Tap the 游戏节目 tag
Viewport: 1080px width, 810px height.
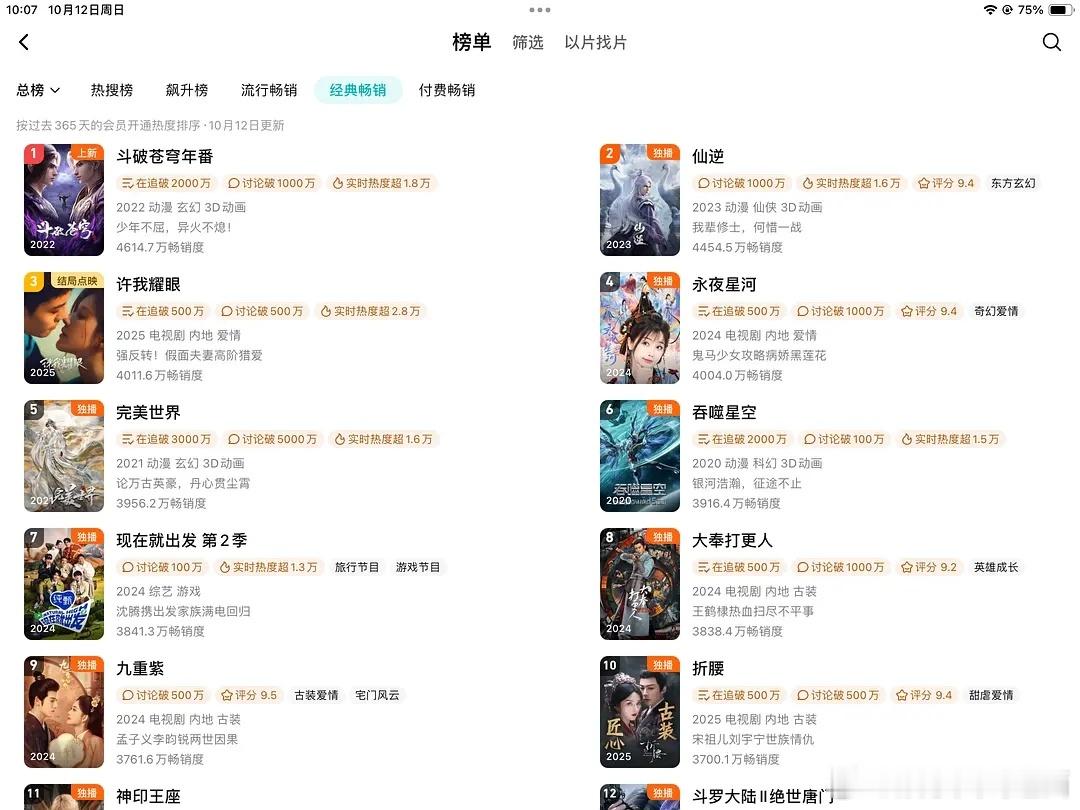(417, 568)
